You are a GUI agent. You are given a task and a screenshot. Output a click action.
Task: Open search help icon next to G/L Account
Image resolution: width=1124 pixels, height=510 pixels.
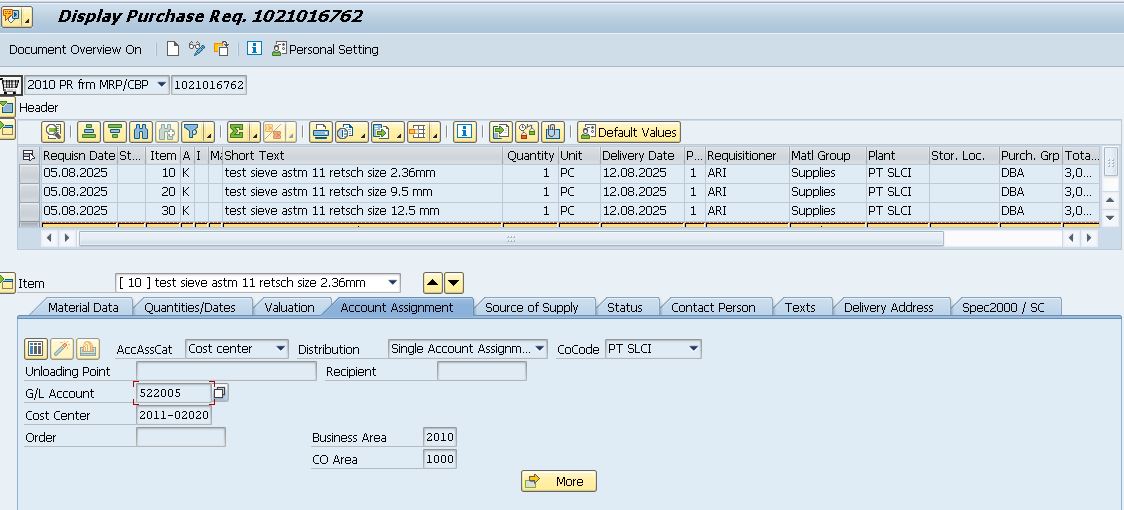point(221,392)
